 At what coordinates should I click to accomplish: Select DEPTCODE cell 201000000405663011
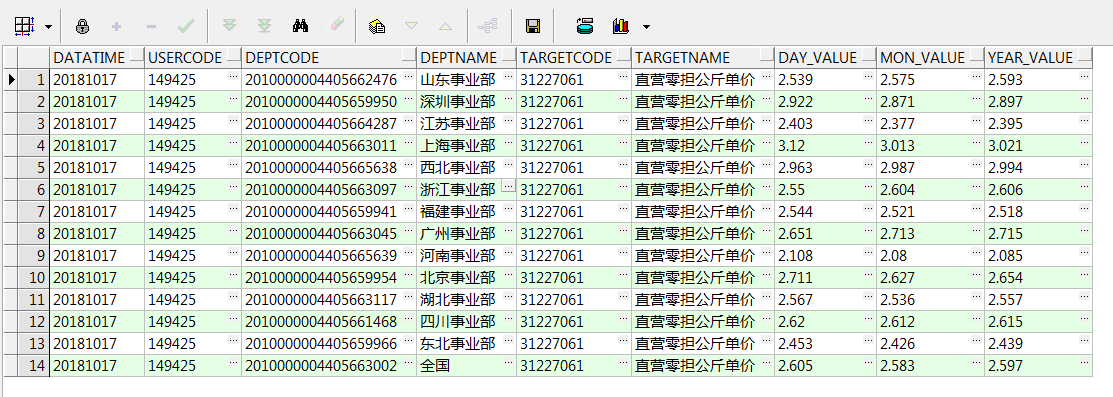pyautogui.click(x=329, y=146)
